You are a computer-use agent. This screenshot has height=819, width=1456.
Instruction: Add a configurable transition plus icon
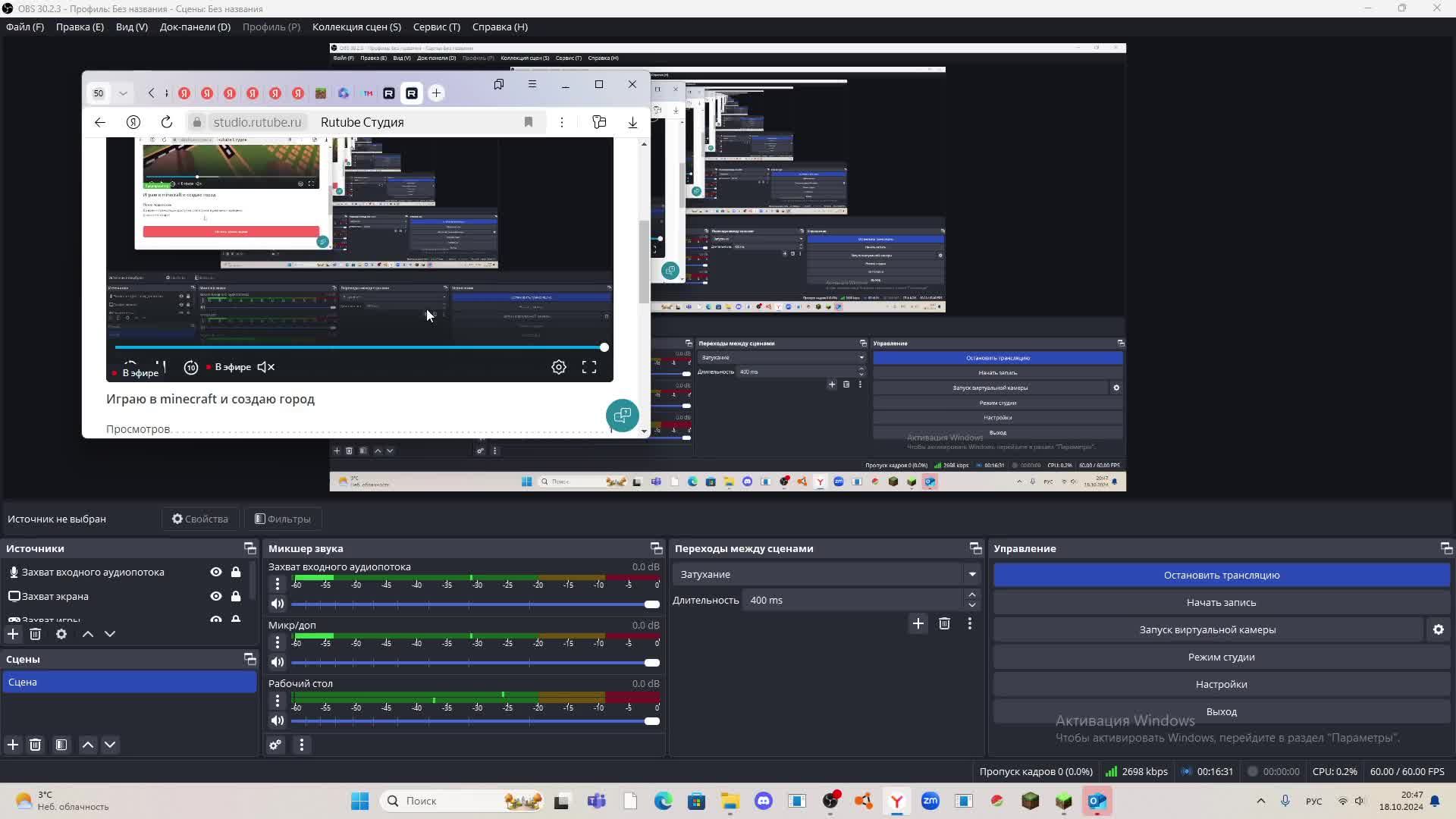(x=918, y=623)
